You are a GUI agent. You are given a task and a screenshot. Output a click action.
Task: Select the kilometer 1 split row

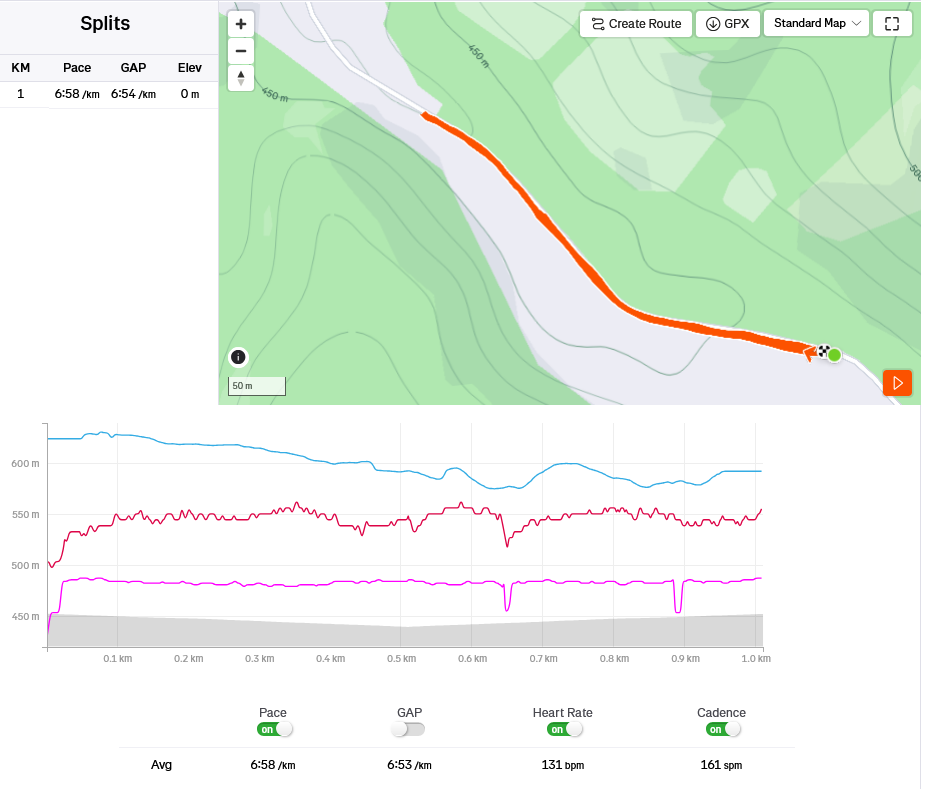(108, 94)
